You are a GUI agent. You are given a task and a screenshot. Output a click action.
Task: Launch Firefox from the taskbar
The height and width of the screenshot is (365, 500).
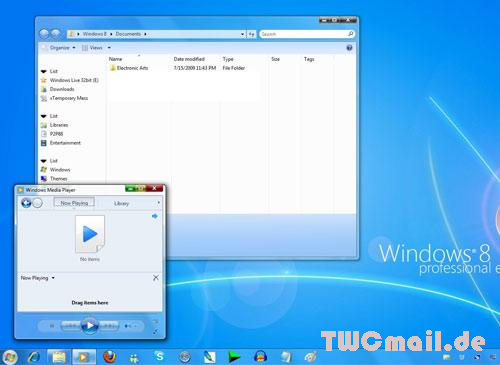[109, 357]
